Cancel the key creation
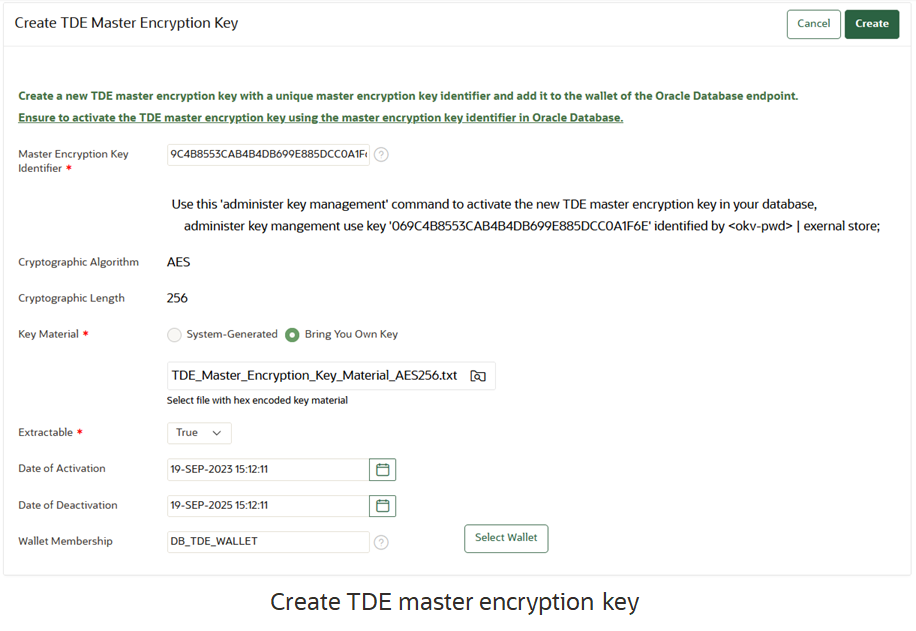Screen dimensions: 916x631 pos(813,24)
